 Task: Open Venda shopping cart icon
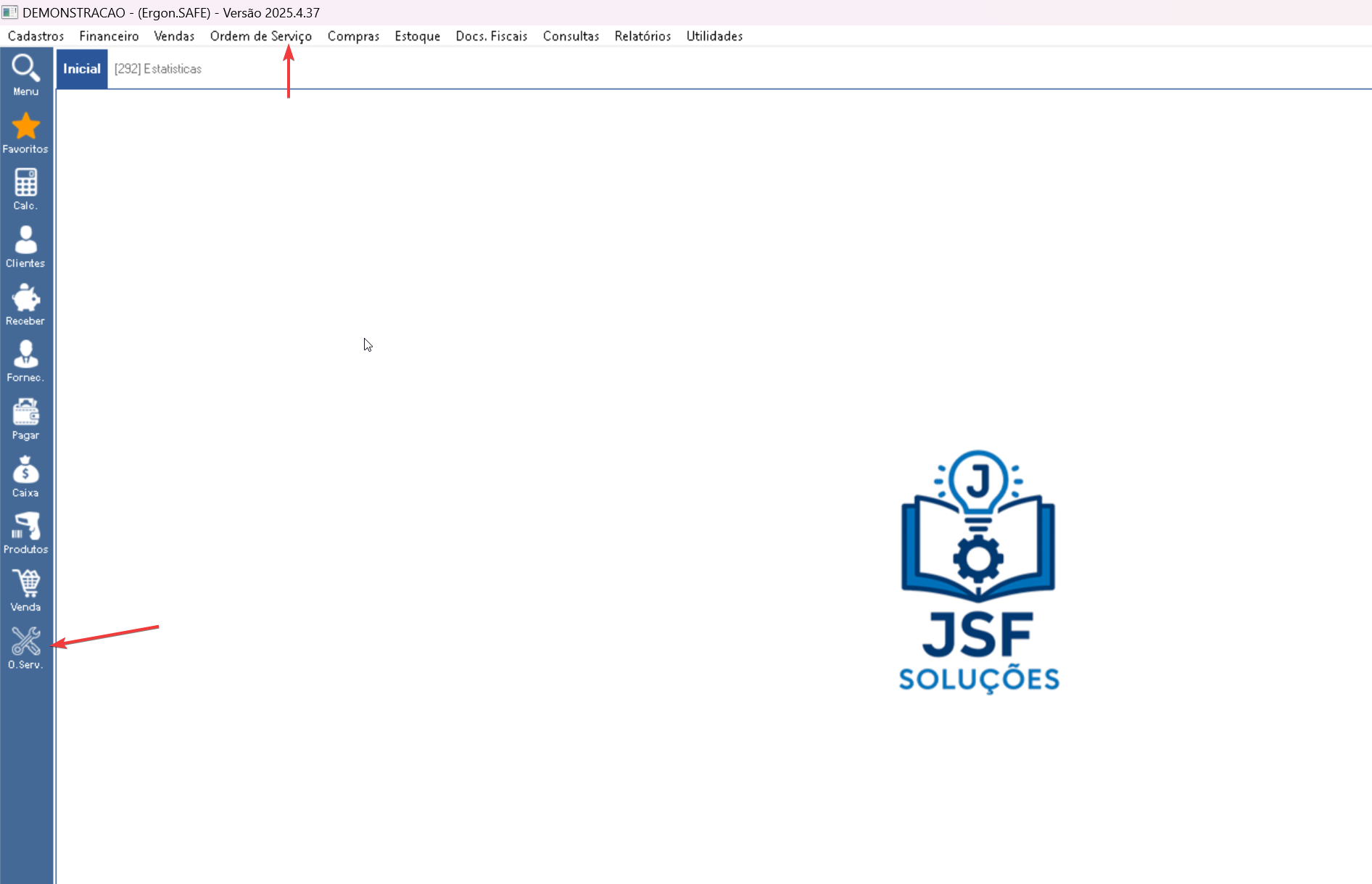point(25,590)
